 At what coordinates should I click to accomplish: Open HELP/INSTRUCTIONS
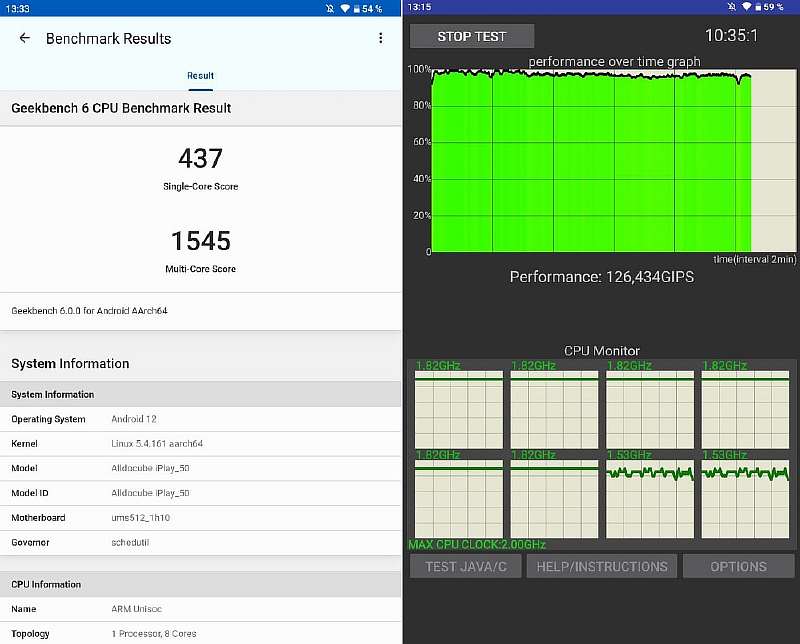point(602,566)
